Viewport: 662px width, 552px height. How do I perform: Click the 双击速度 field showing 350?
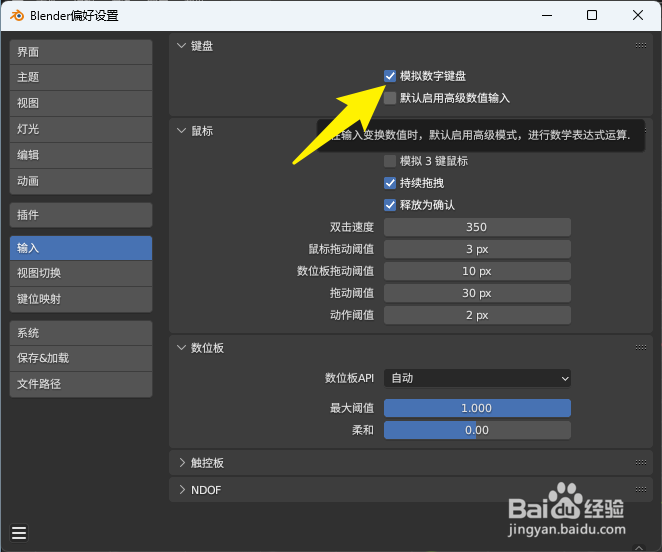[477, 227]
